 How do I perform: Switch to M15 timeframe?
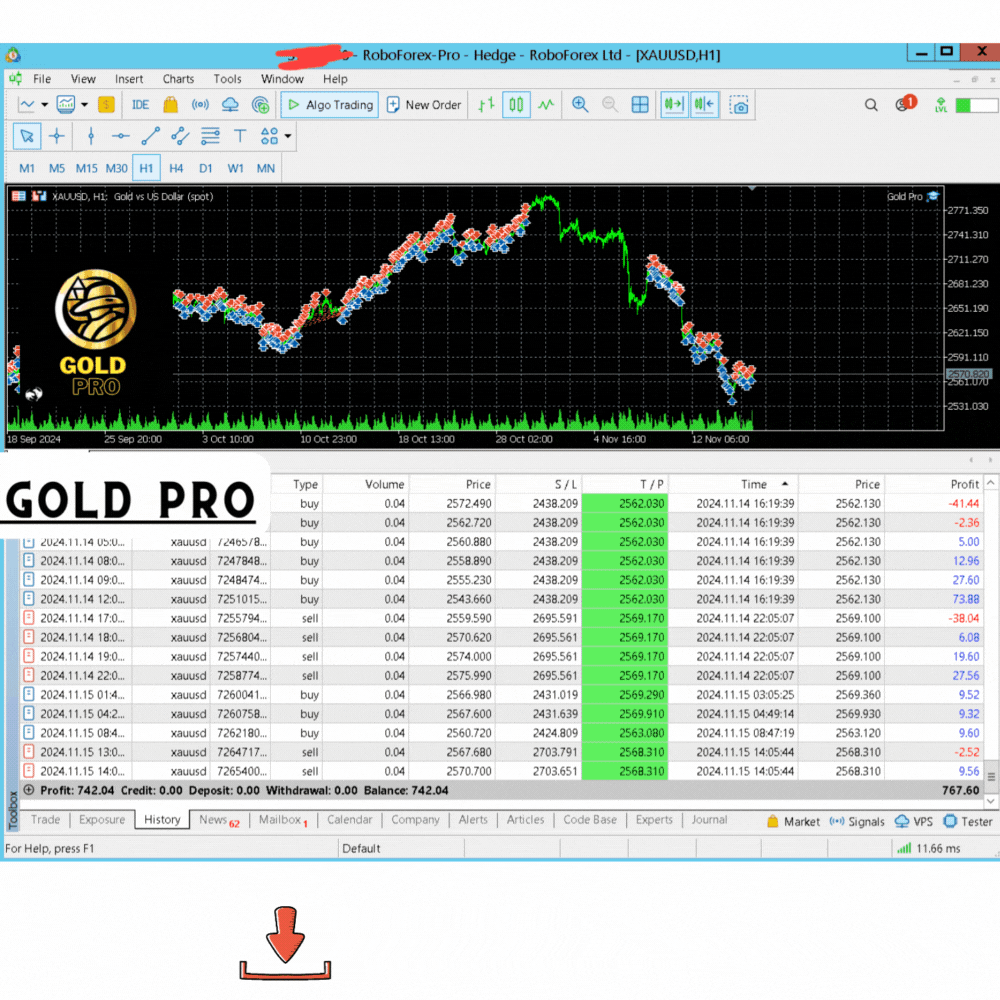(87, 168)
